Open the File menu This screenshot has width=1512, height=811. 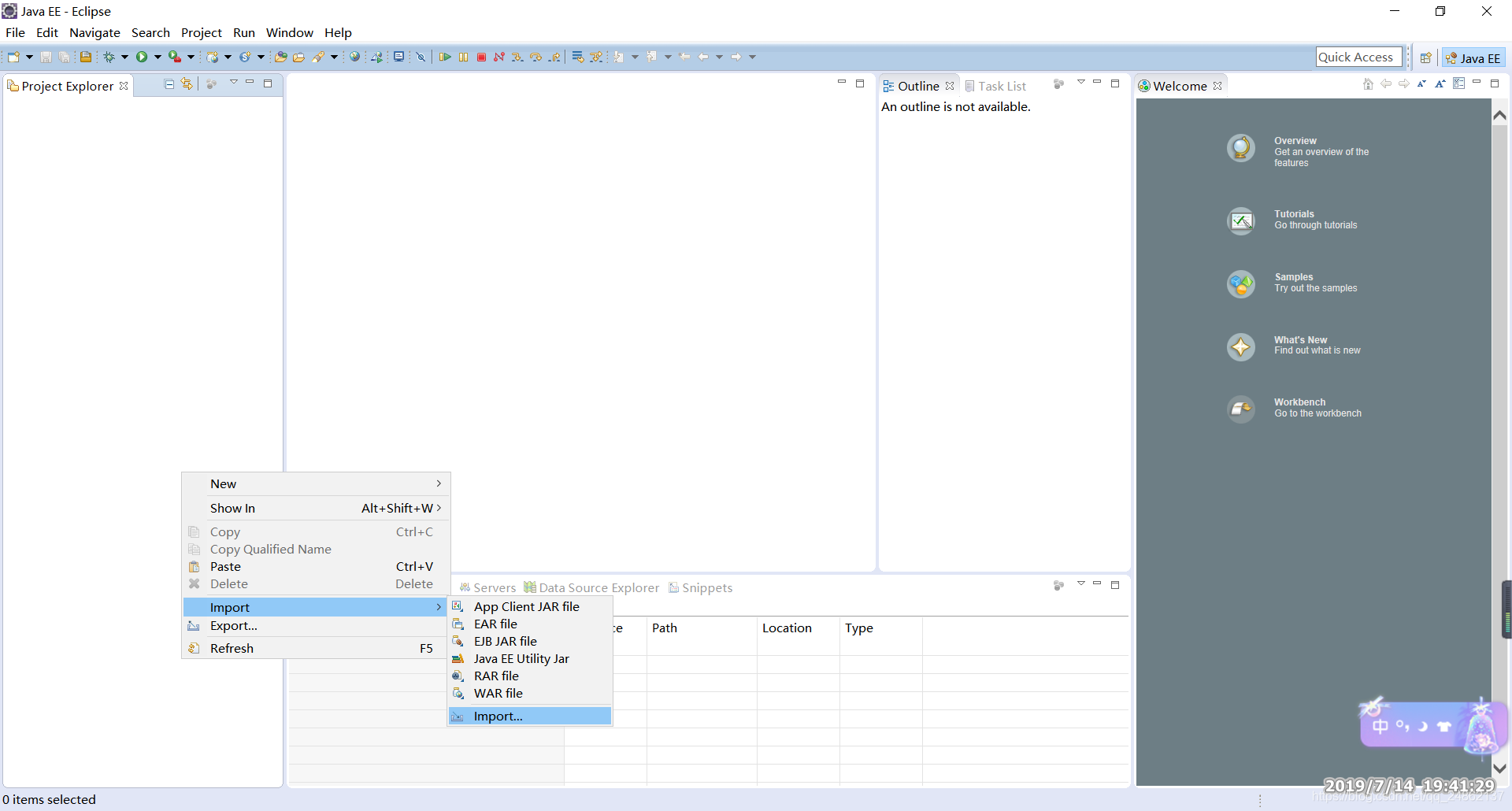15,32
